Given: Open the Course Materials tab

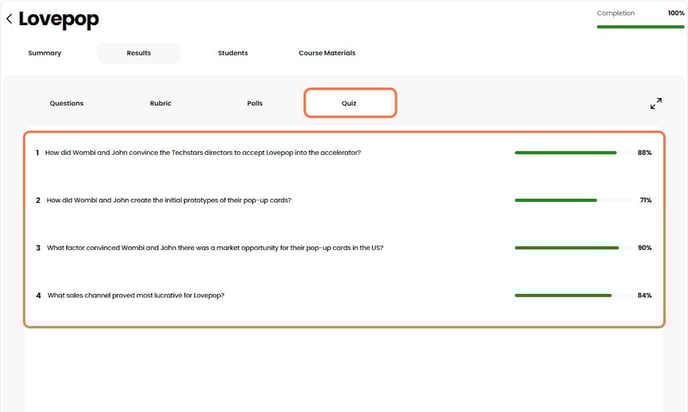Looking at the screenshot, I should point(327,53).
